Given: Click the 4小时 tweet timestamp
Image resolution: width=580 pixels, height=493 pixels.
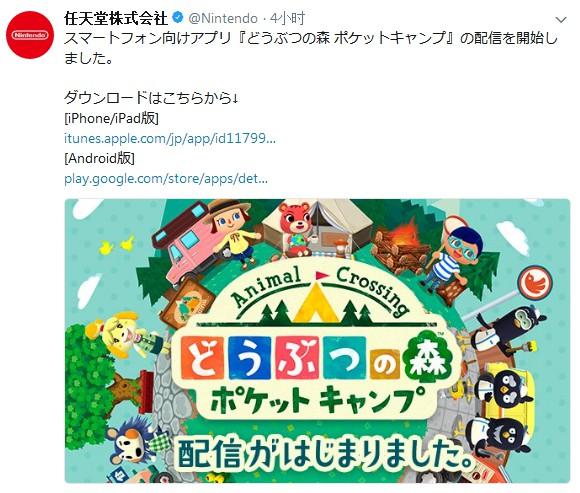Looking at the screenshot, I should 287,18.
